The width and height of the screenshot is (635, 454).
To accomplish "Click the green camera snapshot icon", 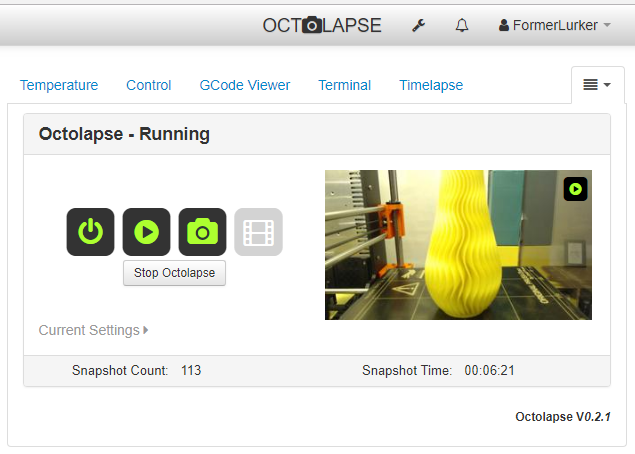I will click(202, 232).
